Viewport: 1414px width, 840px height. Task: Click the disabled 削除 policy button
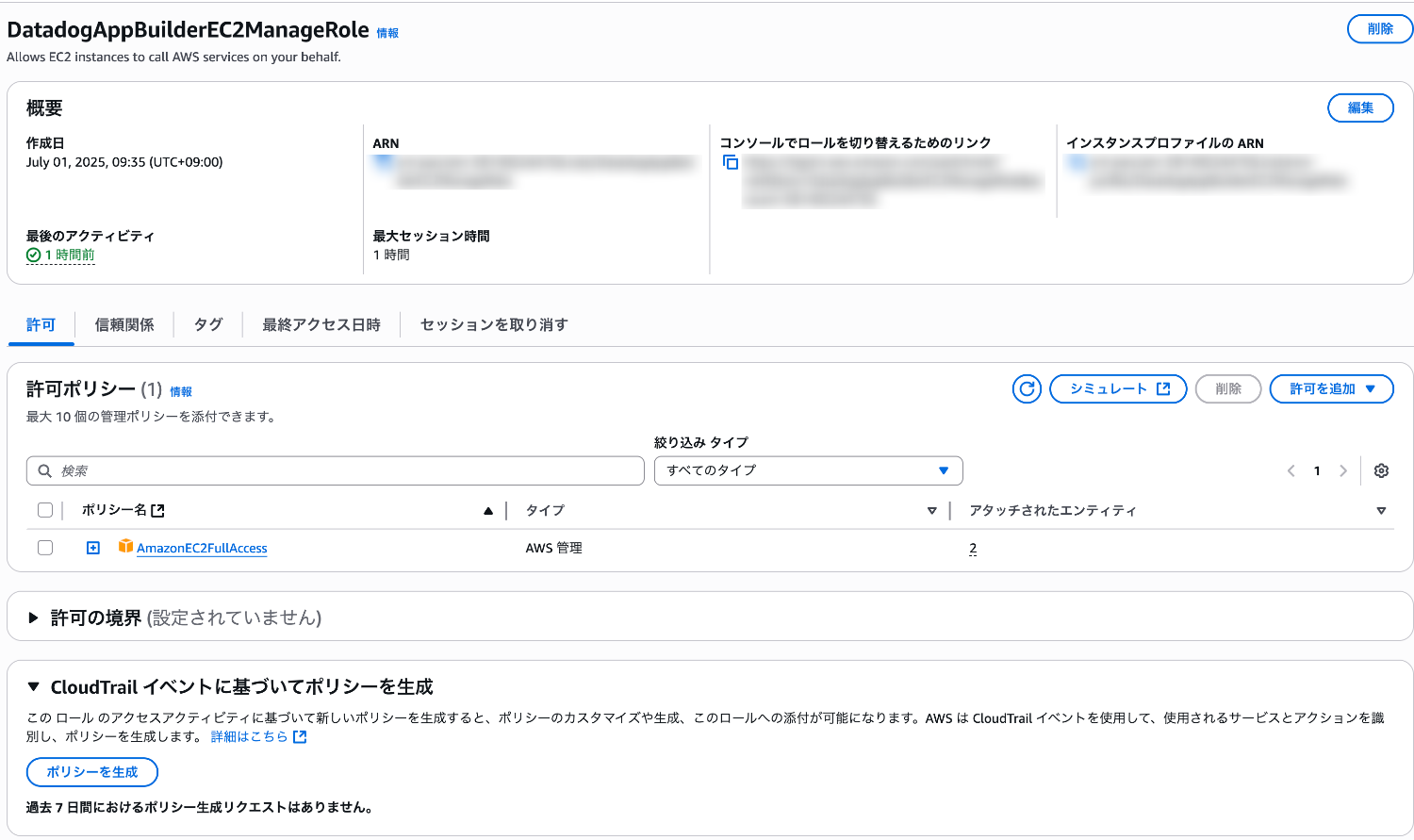pyautogui.click(x=1228, y=388)
